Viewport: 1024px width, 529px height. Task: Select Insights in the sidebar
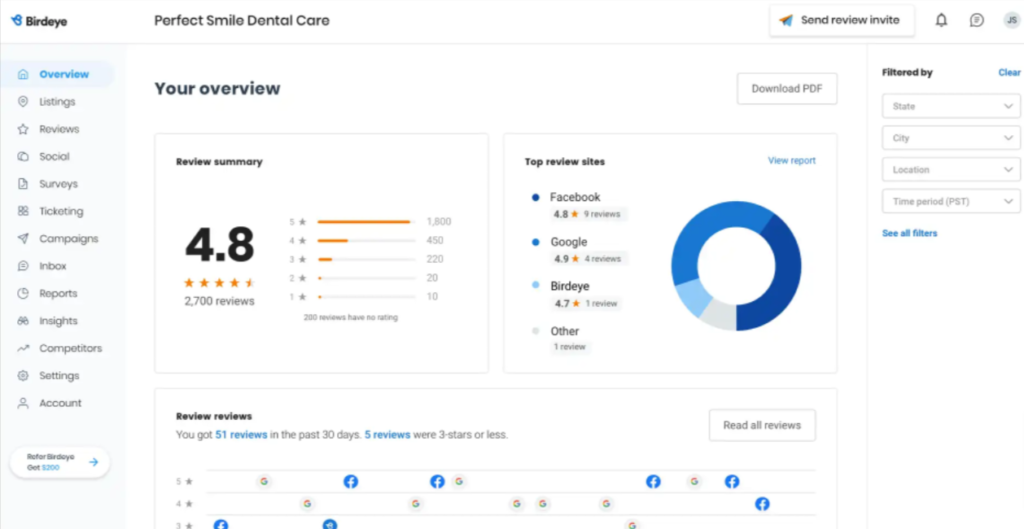coord(58,321)
